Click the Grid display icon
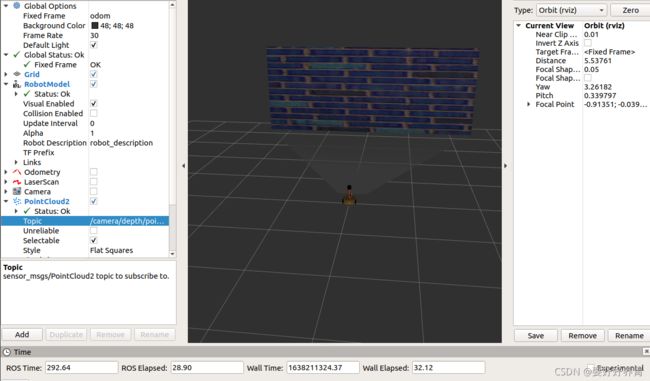The height and width of the screenshot is (381, 650). [x=17, y=74]
